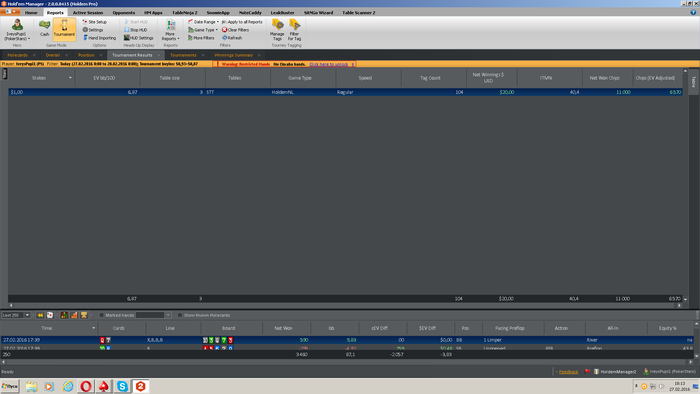The image size is (700, 394).
Task: Open the hero player selector icon
Action: pos(17,29)
